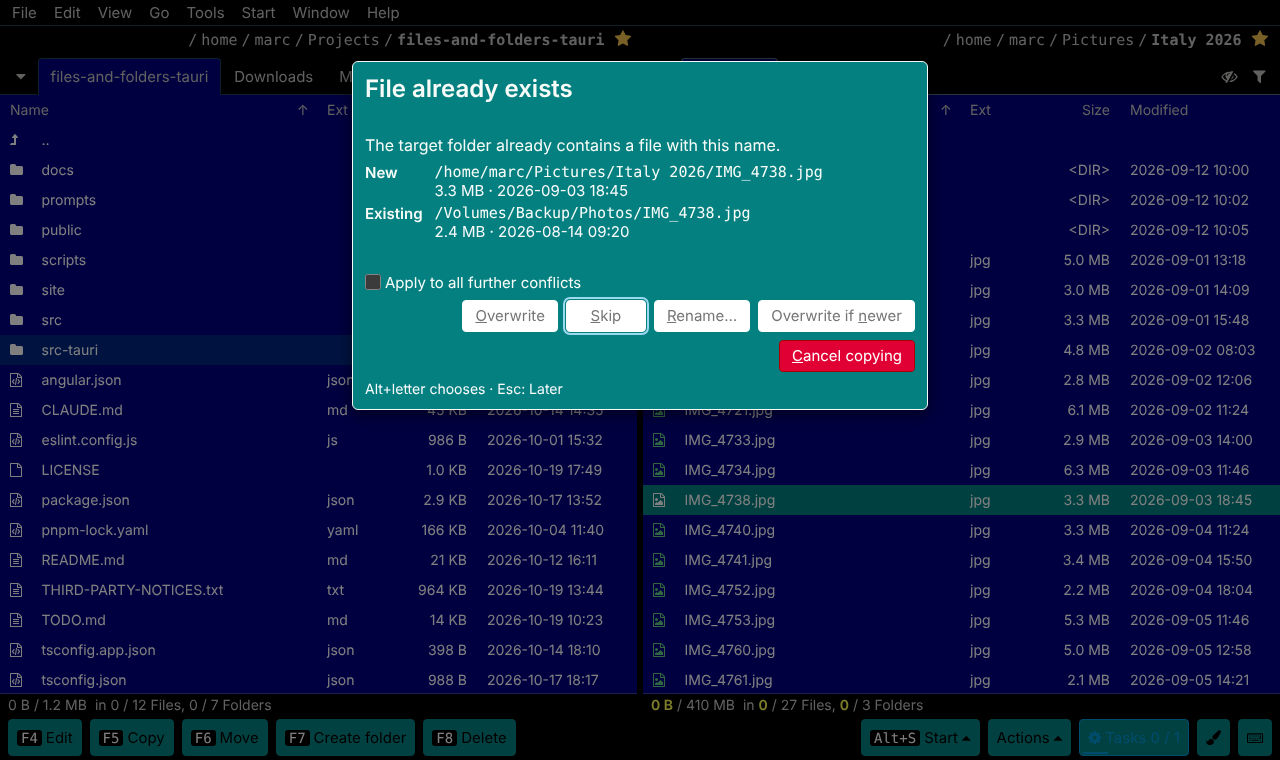Click the Cancel copying button

point(847,356)
